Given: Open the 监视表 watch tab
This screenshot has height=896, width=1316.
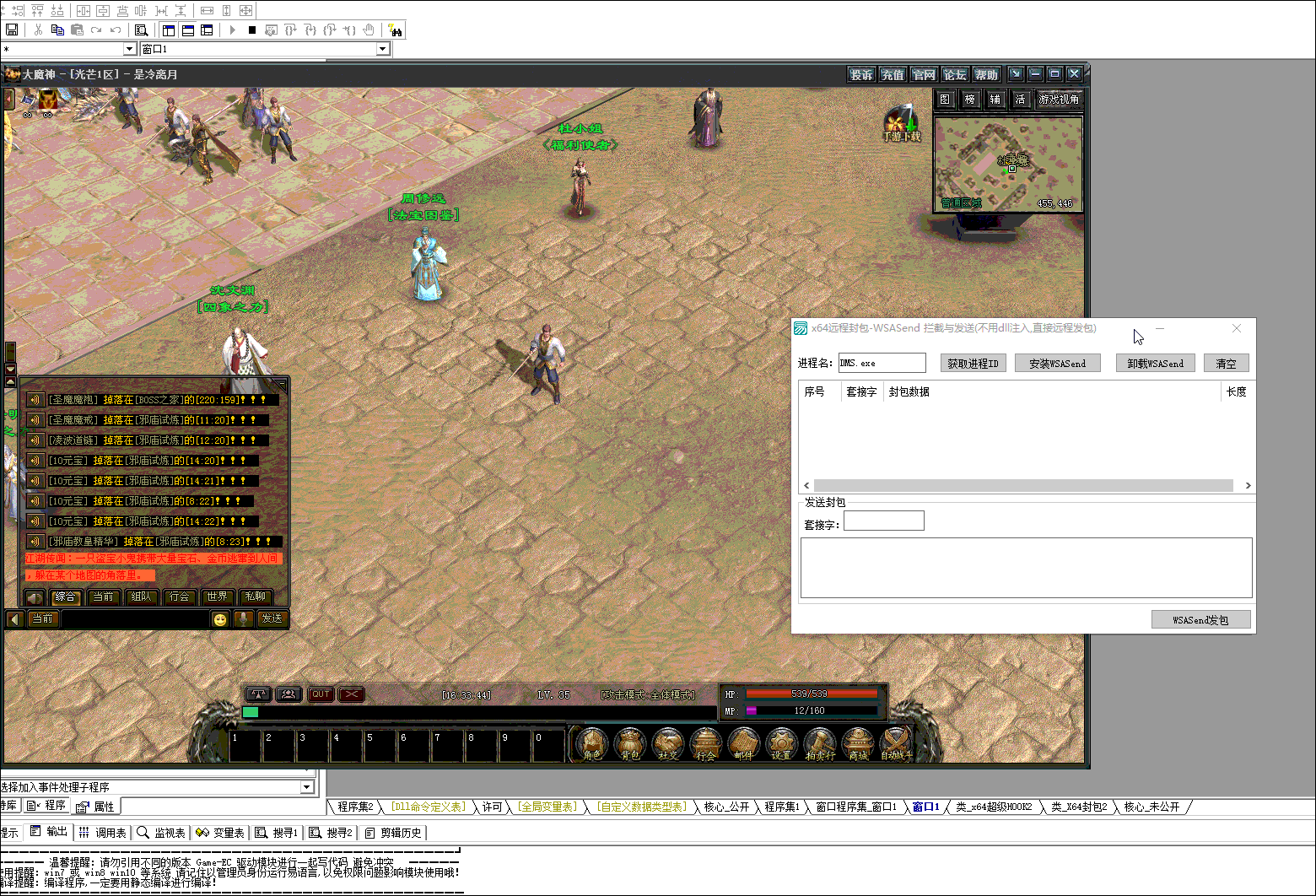Looking at the screenshot, I should click(161, 833).
